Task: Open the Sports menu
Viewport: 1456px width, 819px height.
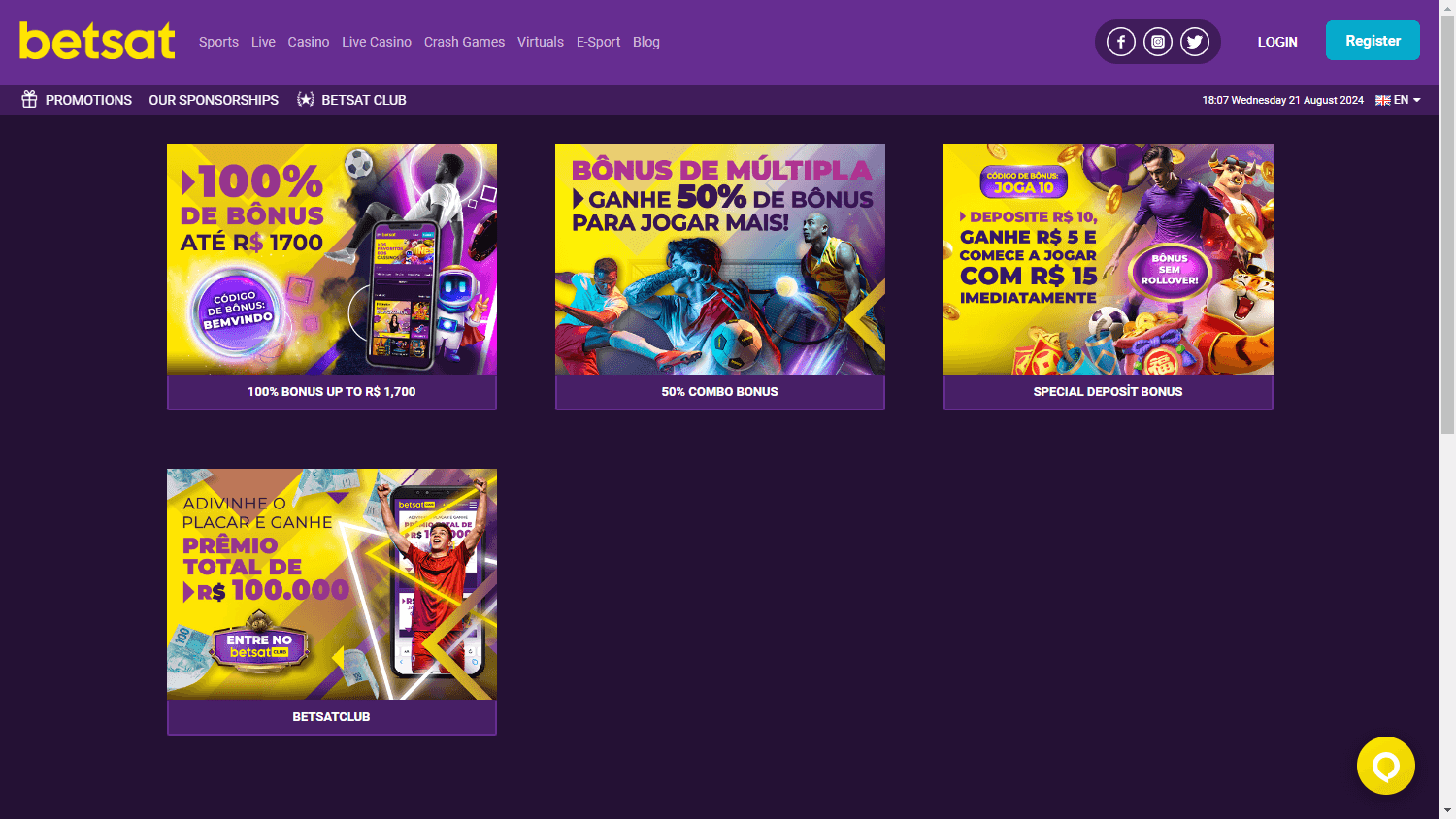Action: tap(218, 42)
